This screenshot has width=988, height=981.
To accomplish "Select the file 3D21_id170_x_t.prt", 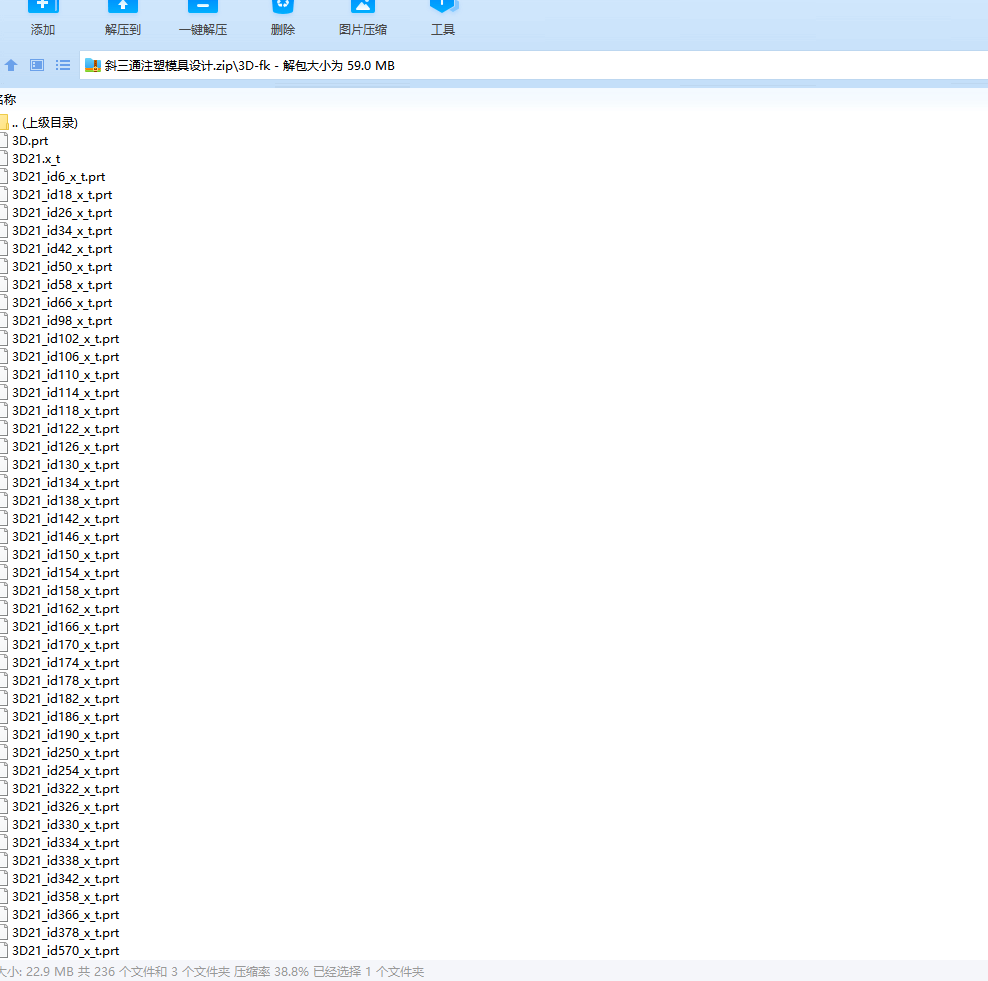I will pos(66,645).
